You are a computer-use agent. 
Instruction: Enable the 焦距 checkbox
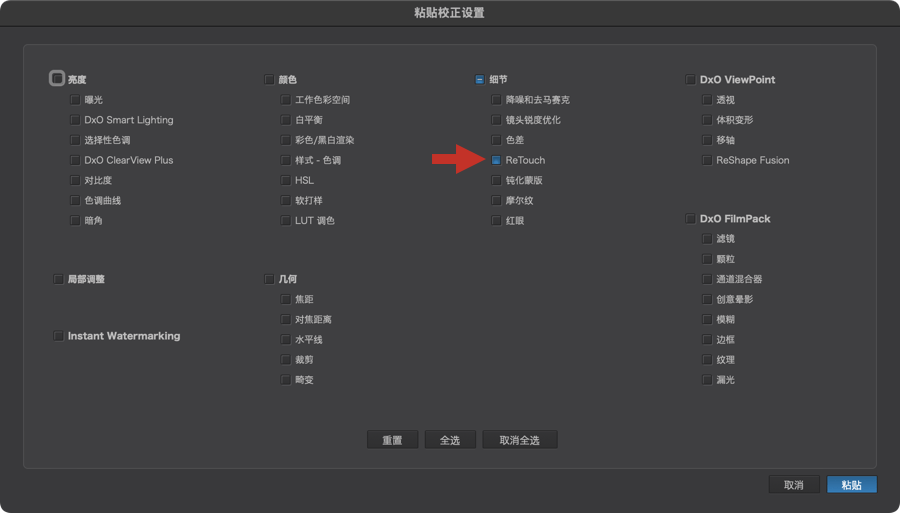(286, 299)
